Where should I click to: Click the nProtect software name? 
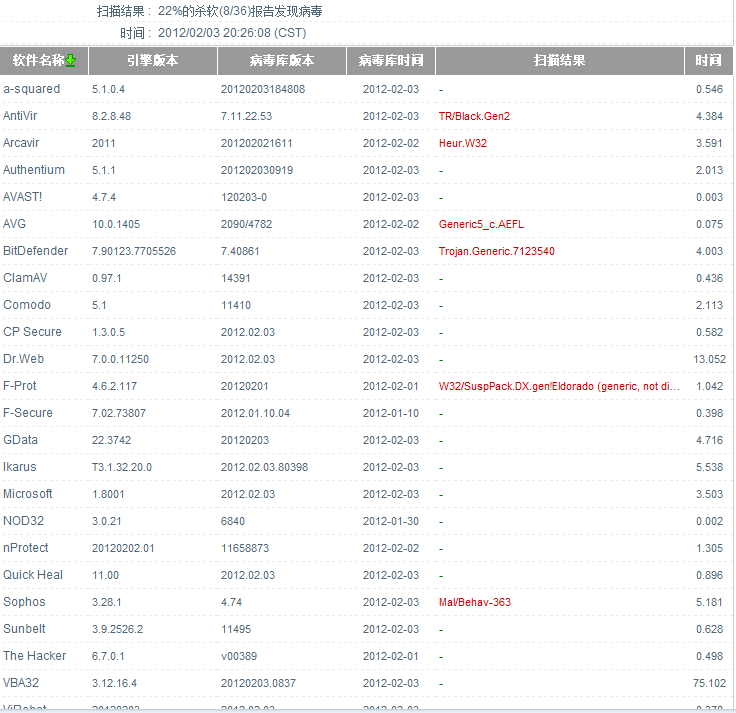coord(26,548)
